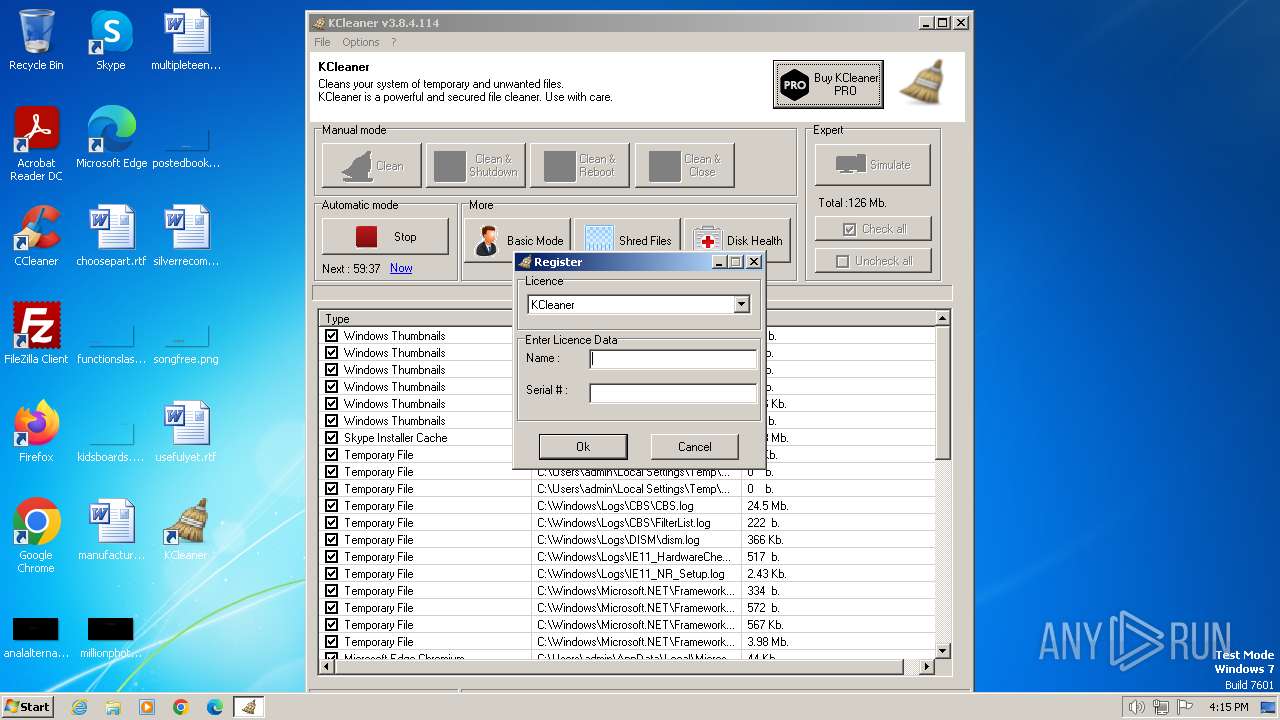Click the KCleaner broom logo
1280x720 pixels.
(x=921, y=83)
